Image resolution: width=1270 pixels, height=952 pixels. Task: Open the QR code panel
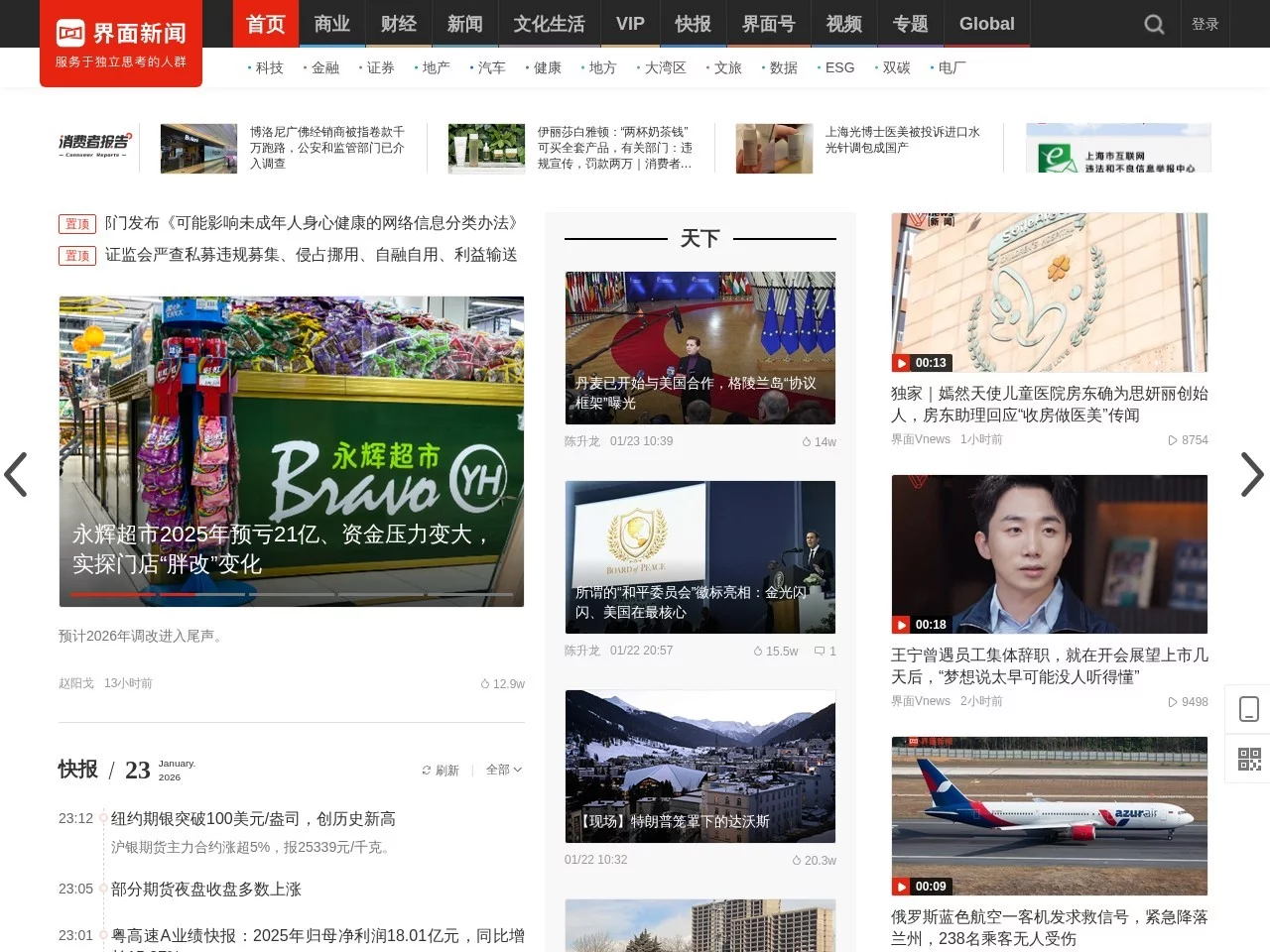click(x=1248, y=759)
